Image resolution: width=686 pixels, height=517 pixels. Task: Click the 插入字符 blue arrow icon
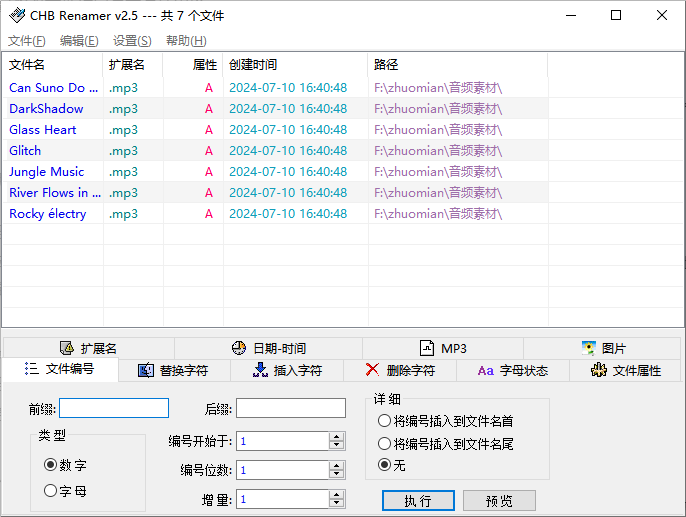(260, 370)
